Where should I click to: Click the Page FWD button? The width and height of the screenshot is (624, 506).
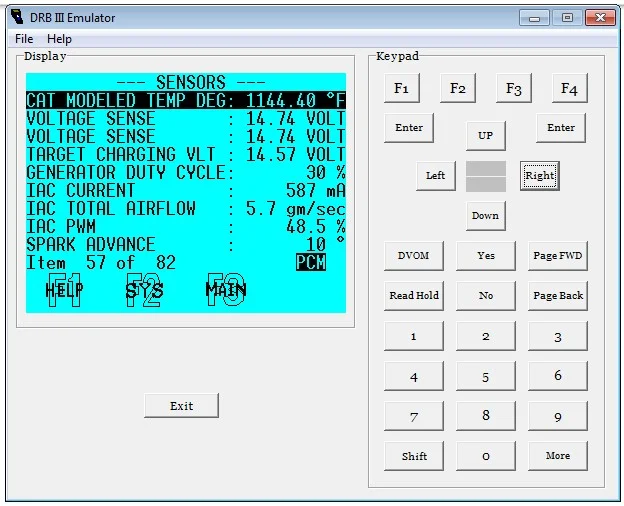pos(558,256)
